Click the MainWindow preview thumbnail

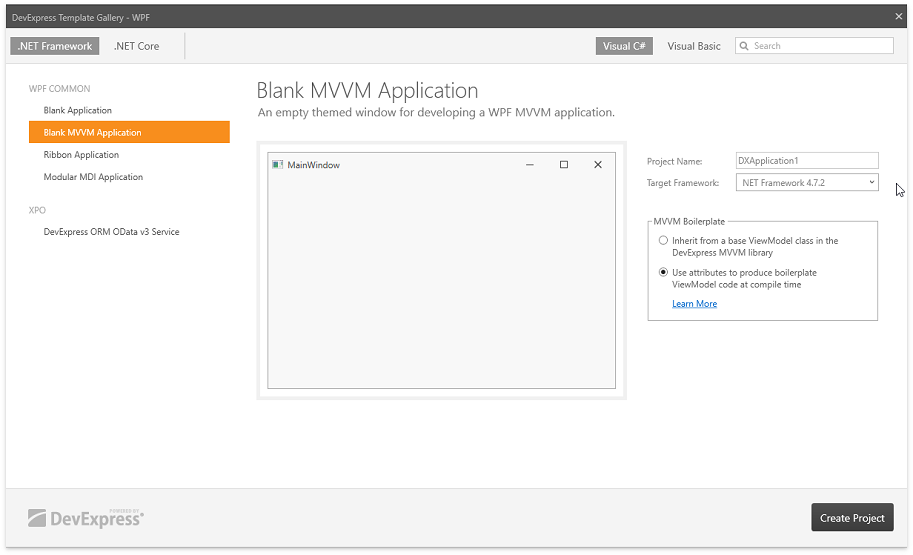pyautogui.click(x=441, y=270)
